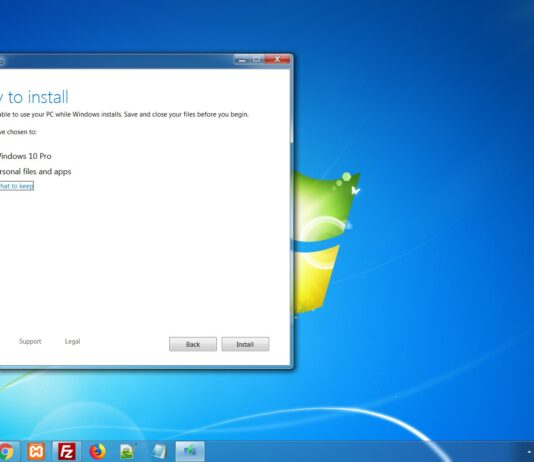Click the Install button

pyautogui.click(x=245, y=344)
